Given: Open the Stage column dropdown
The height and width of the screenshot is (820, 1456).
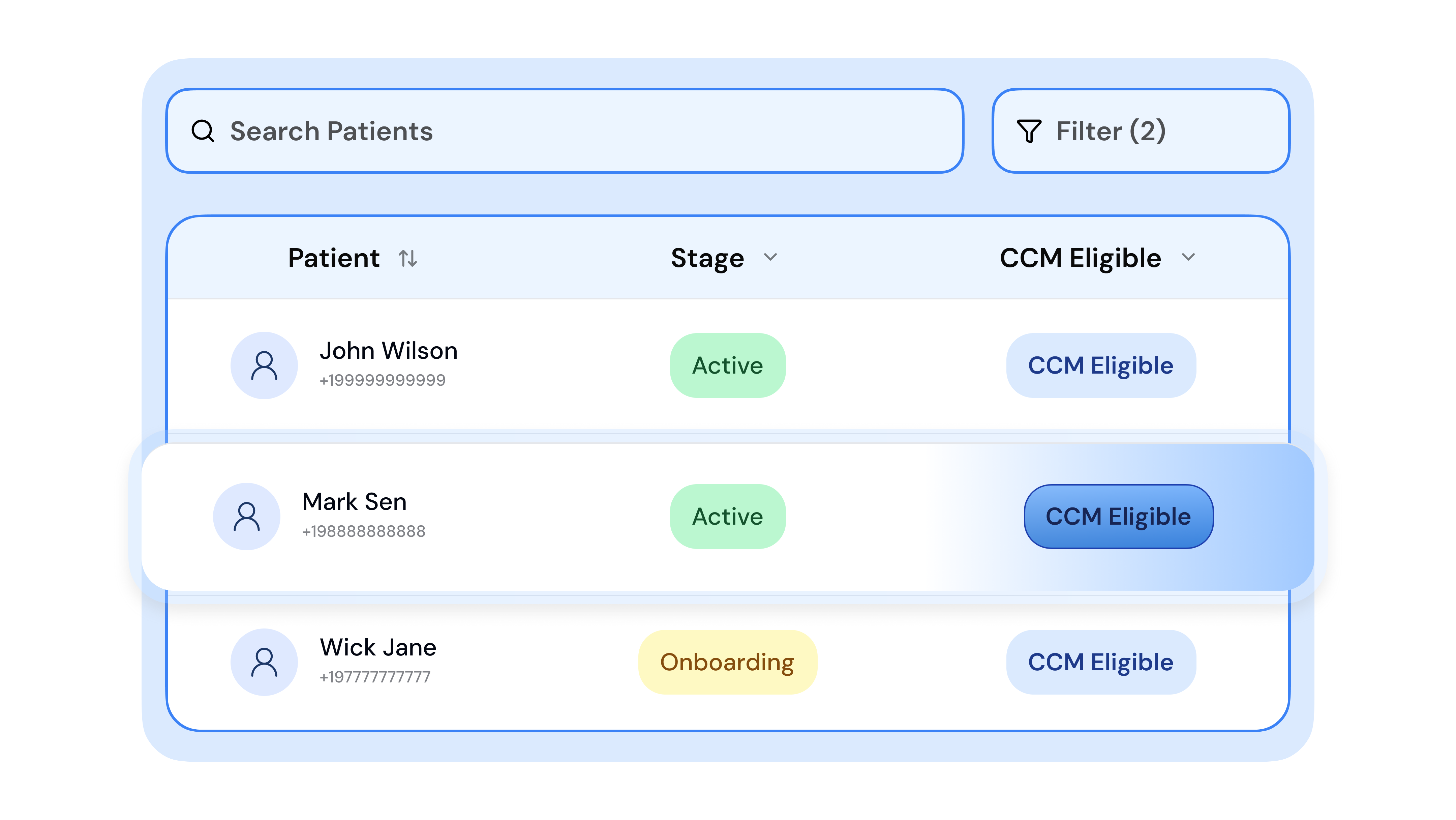Looking at the screenshot, I should pos(771,258).
